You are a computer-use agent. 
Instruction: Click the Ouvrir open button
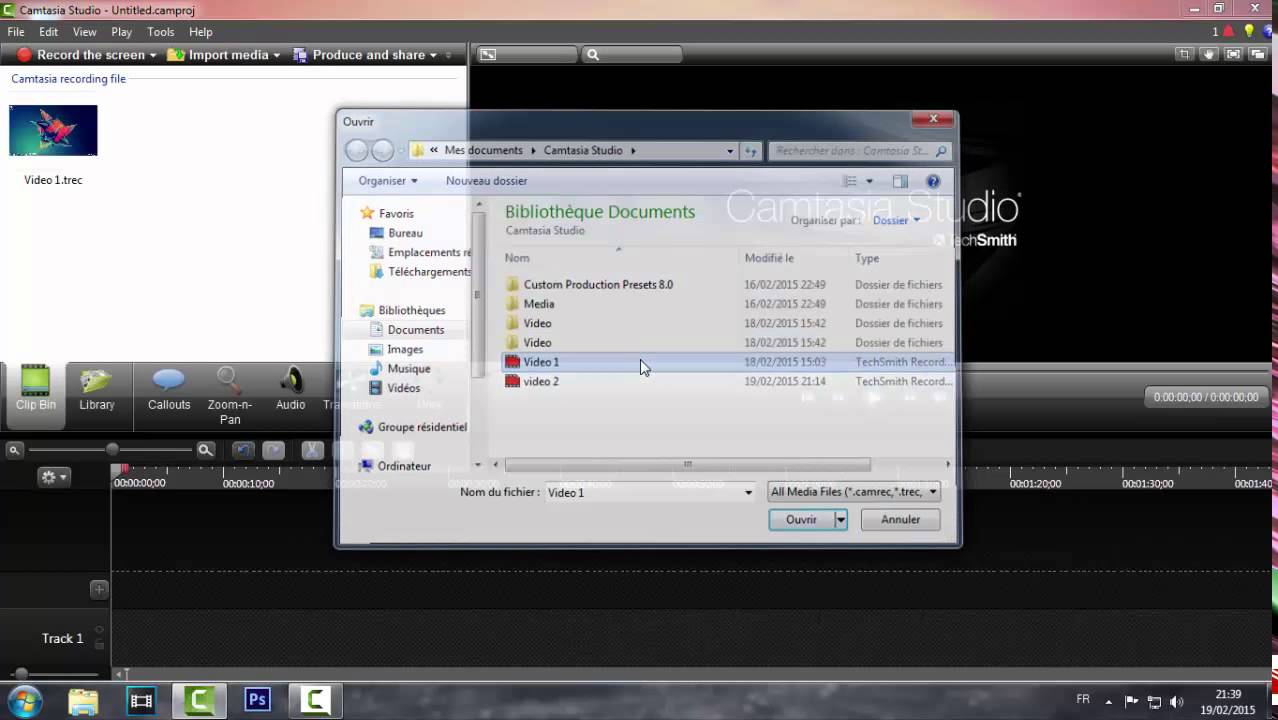(801, 520)
